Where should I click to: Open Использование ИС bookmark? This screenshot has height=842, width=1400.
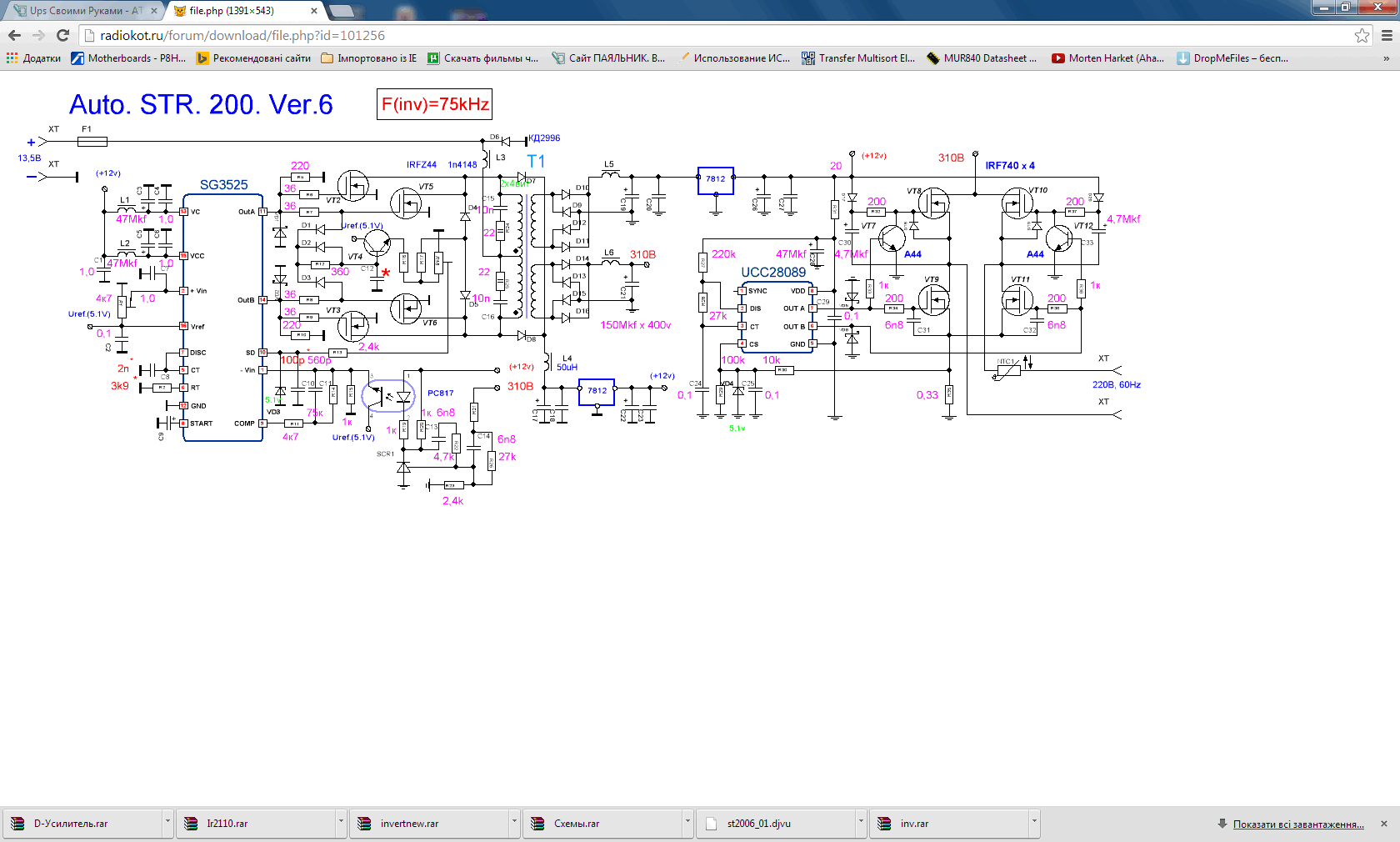tap(734, 58)
